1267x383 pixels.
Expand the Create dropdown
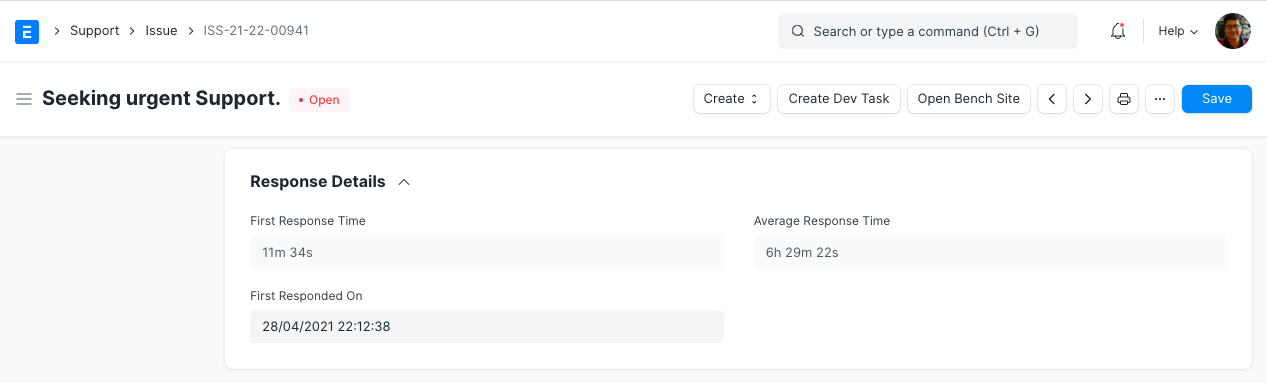[x=732, y=99]
